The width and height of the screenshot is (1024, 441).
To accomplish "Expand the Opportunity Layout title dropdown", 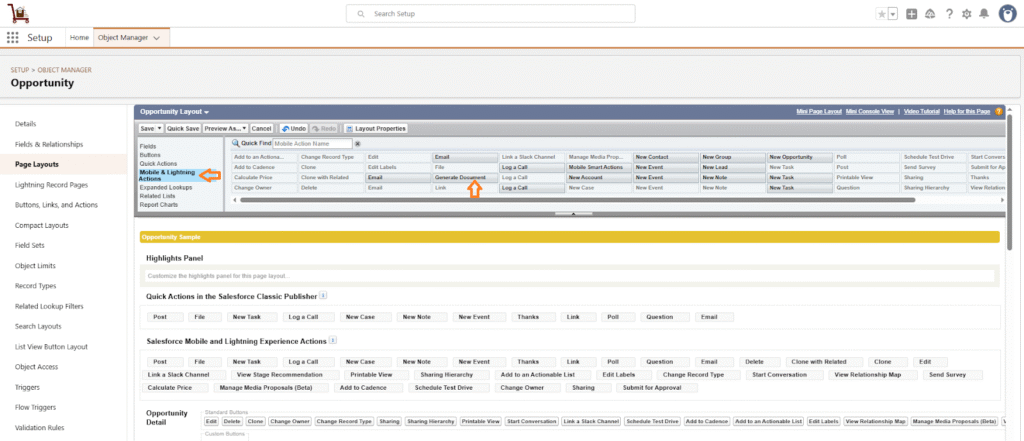I will point(175,111).
